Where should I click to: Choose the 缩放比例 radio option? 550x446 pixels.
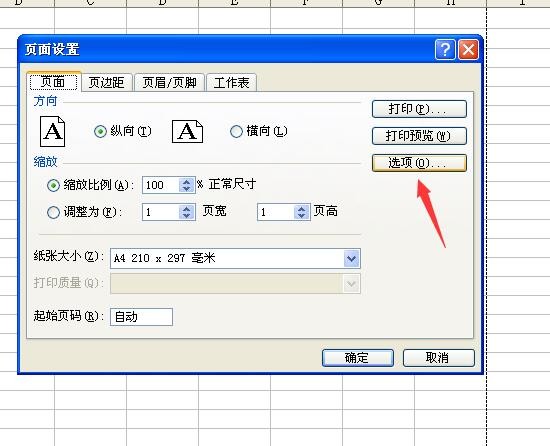click(53, 185)
